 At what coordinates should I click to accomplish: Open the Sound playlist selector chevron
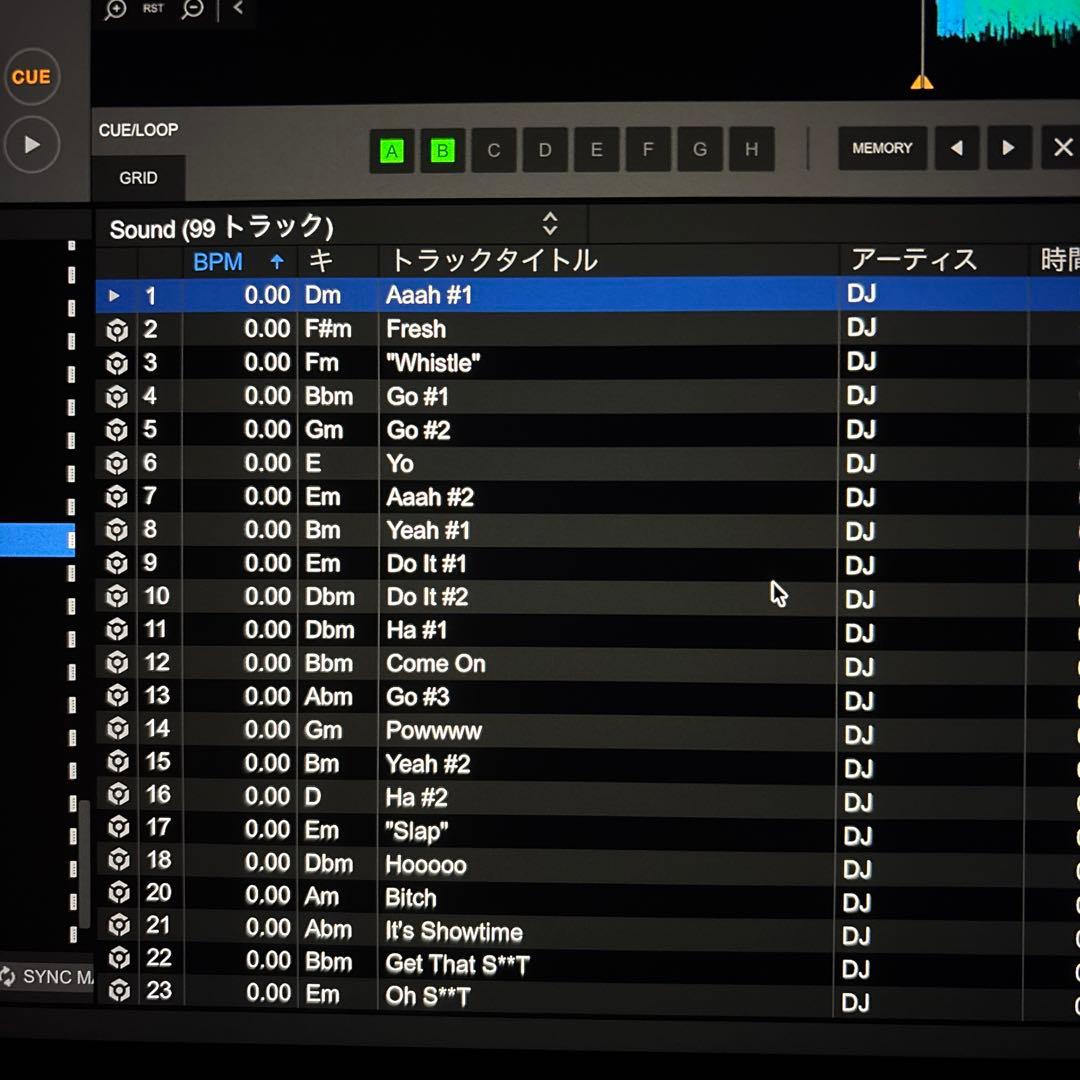551,225
